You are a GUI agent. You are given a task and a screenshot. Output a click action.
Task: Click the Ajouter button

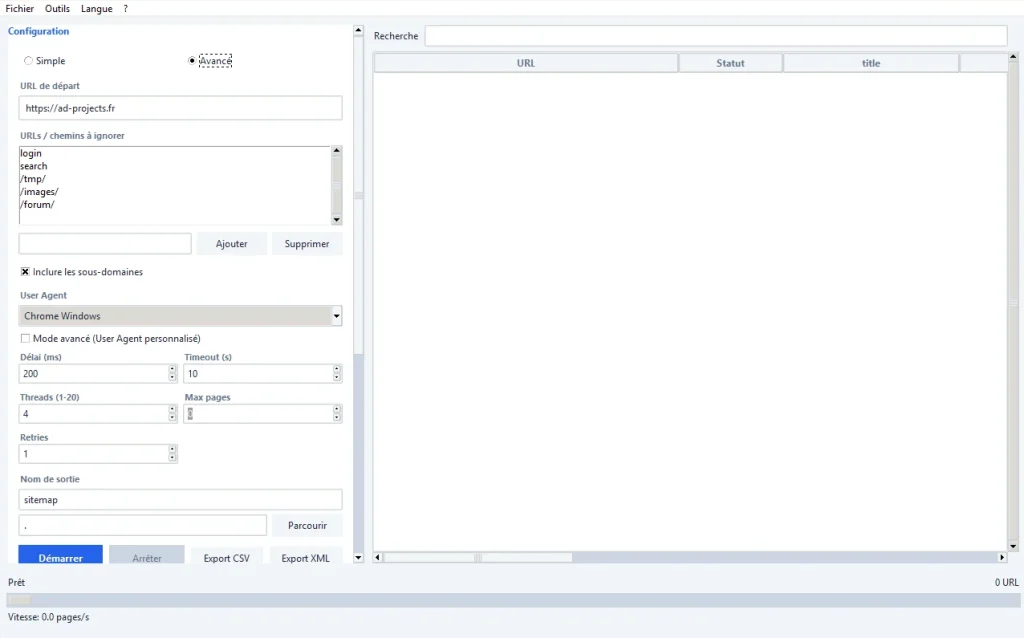[x=232, y=244]
